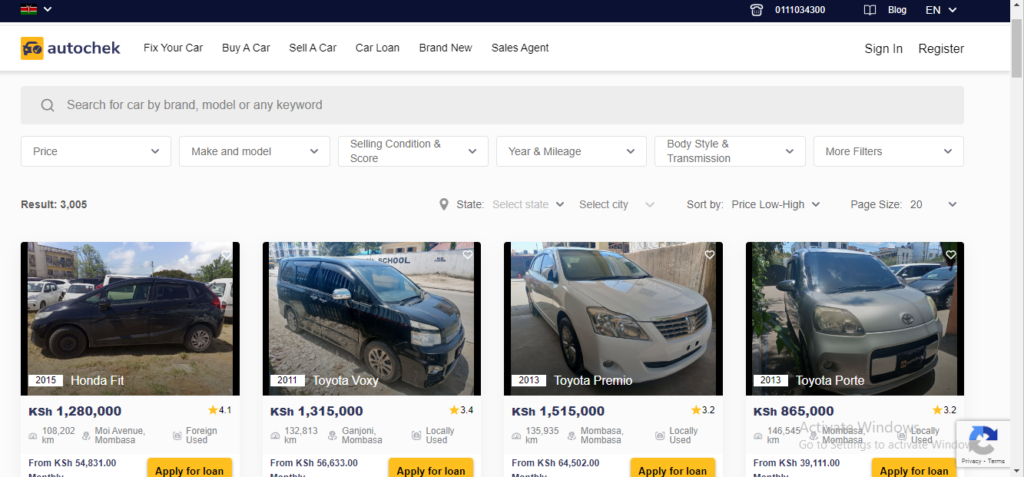Open Year & Mileage filter

coord(571,151)
